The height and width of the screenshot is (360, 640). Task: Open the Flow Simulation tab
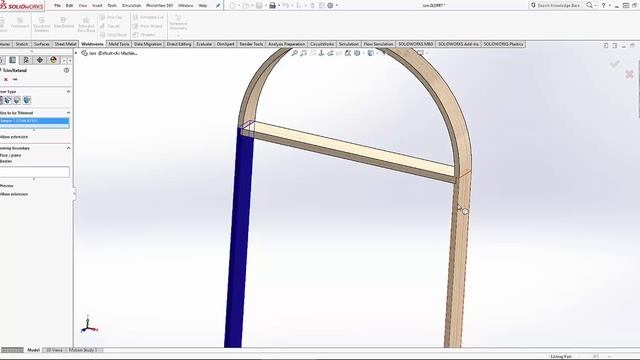[x=378, y=44]
